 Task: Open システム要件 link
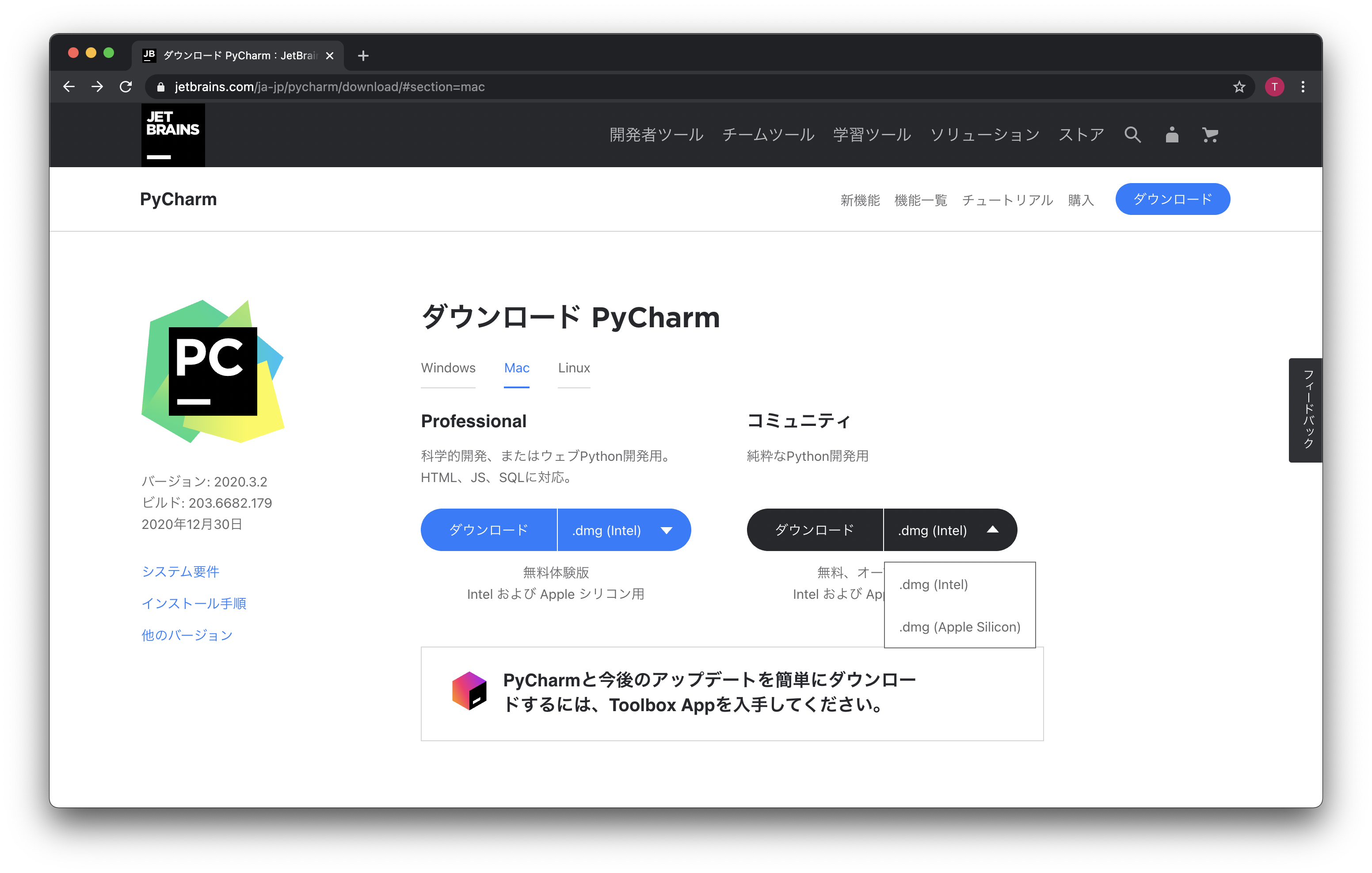(x=181, y=571)
